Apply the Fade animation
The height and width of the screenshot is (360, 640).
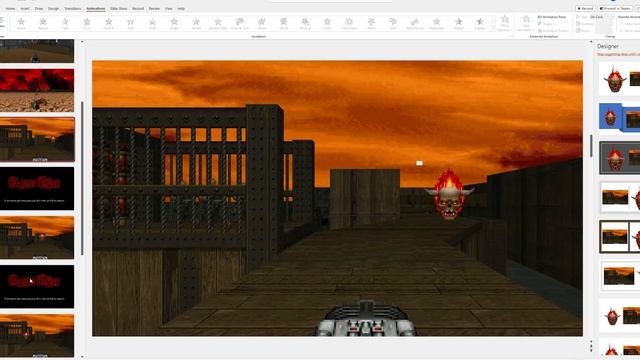[x=65, y=23]
